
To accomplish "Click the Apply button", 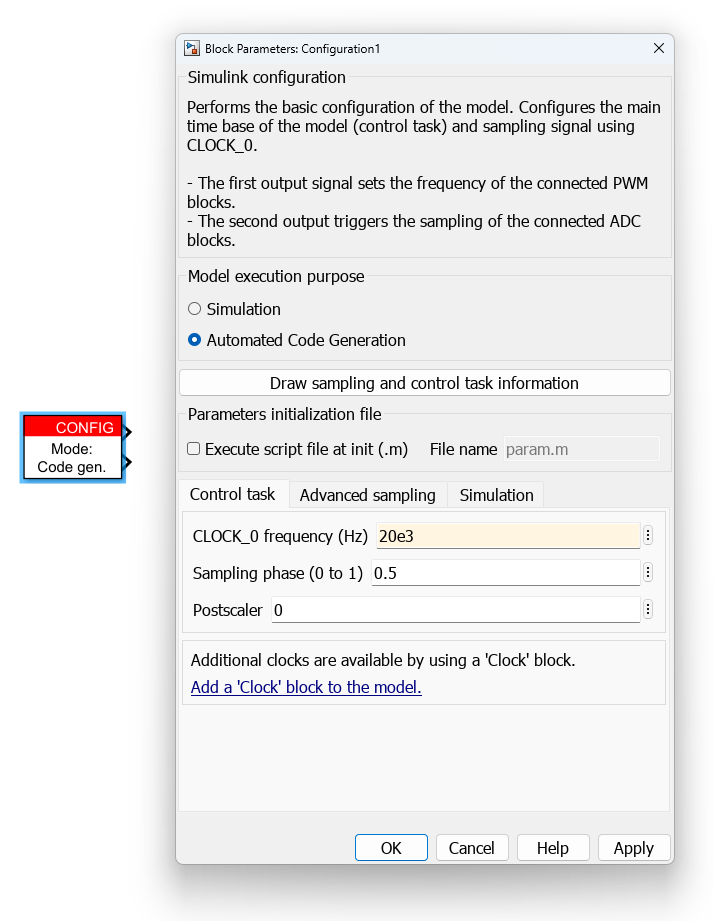I will (634, 848).
